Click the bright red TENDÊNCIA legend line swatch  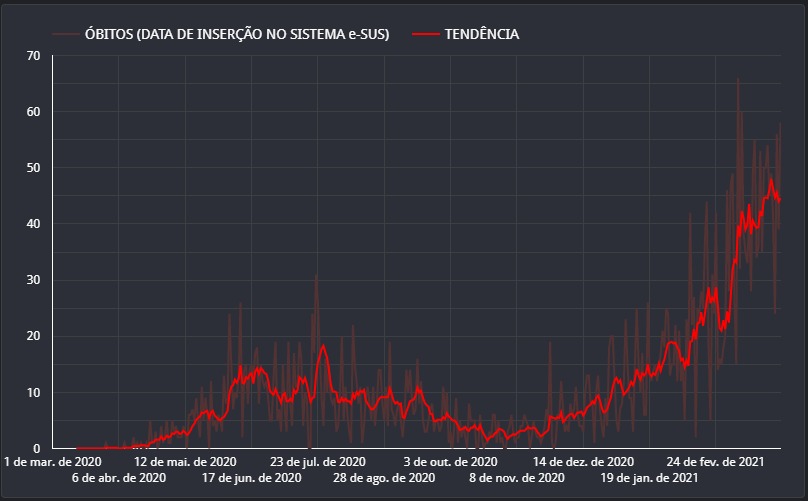coord(425,34)
